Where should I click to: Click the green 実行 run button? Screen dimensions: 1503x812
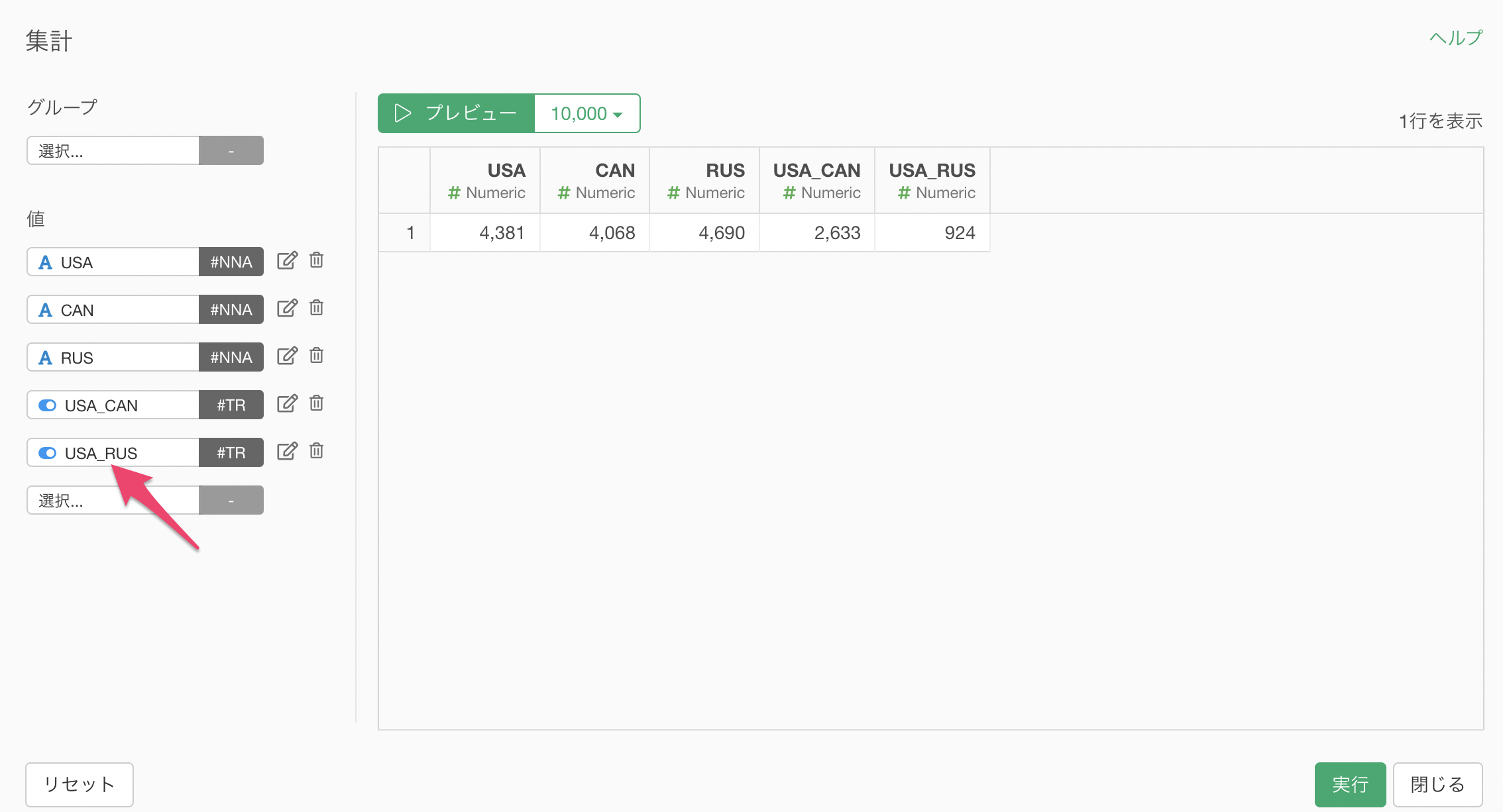click(1350, 784)
